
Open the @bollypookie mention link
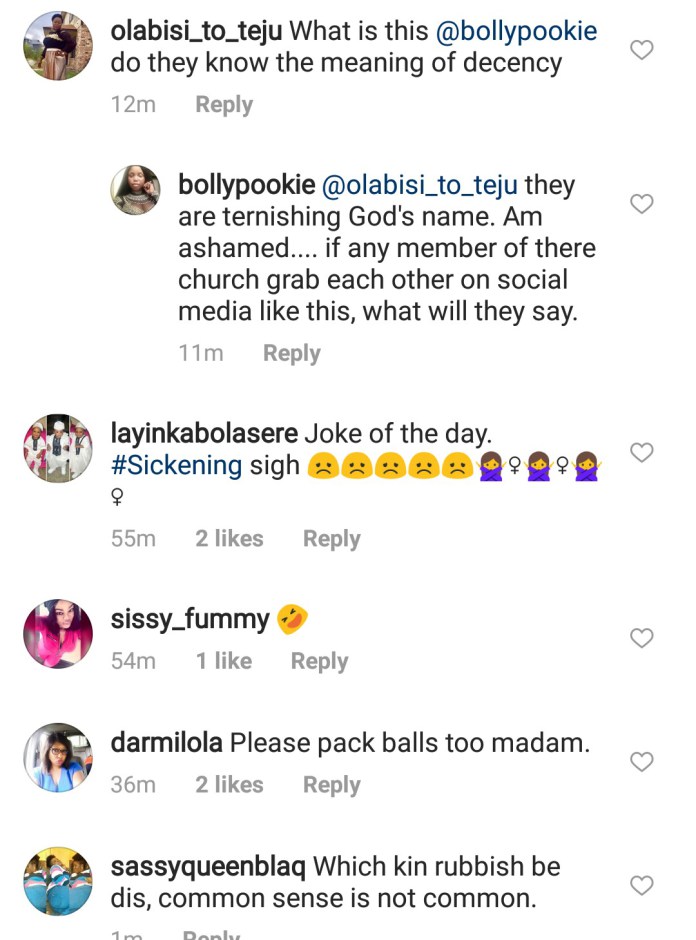(x=516, y=31)
